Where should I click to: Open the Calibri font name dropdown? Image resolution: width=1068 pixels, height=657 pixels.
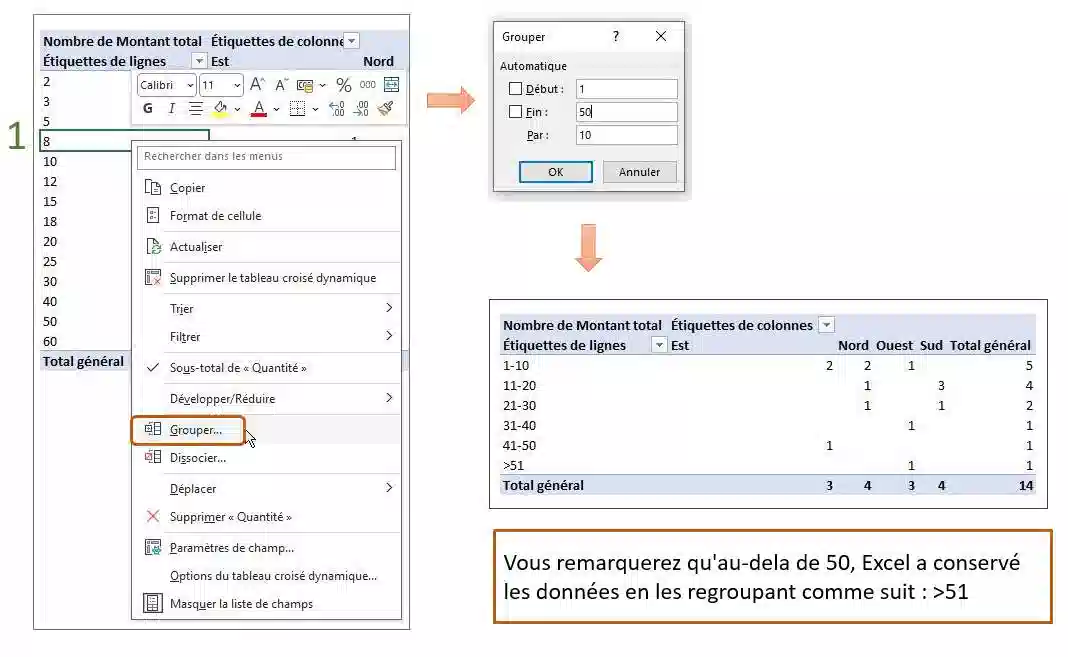coord(190,85)
